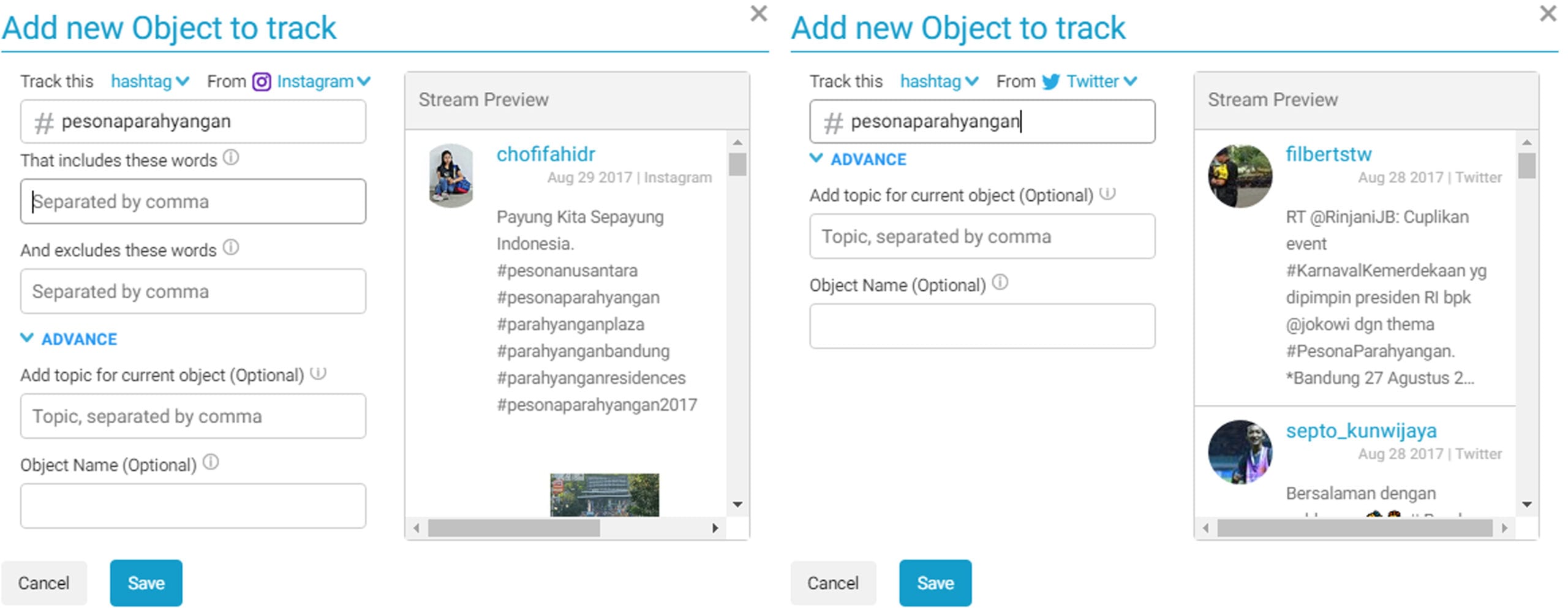Click the Twitter bird icon
The image size is (1568, 616).
pos(1051,81)
